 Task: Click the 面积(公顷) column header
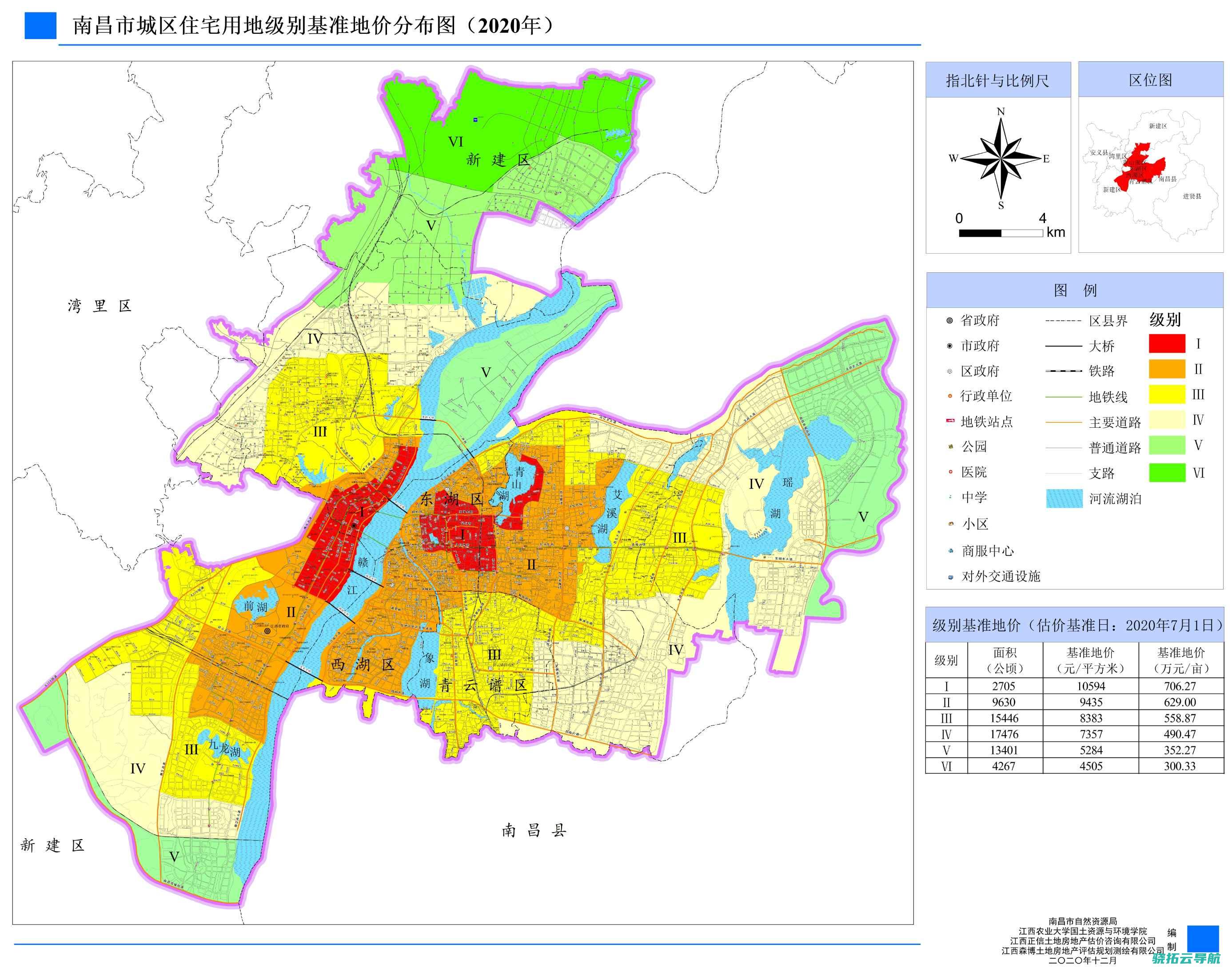[x=1005, y=660]
